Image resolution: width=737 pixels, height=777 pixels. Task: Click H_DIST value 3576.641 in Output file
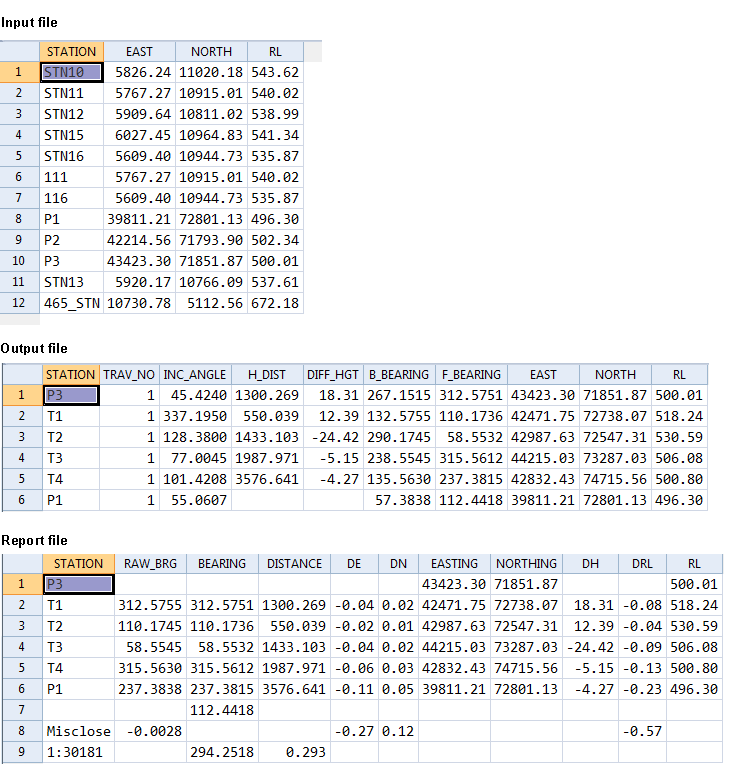coord(267,480)
